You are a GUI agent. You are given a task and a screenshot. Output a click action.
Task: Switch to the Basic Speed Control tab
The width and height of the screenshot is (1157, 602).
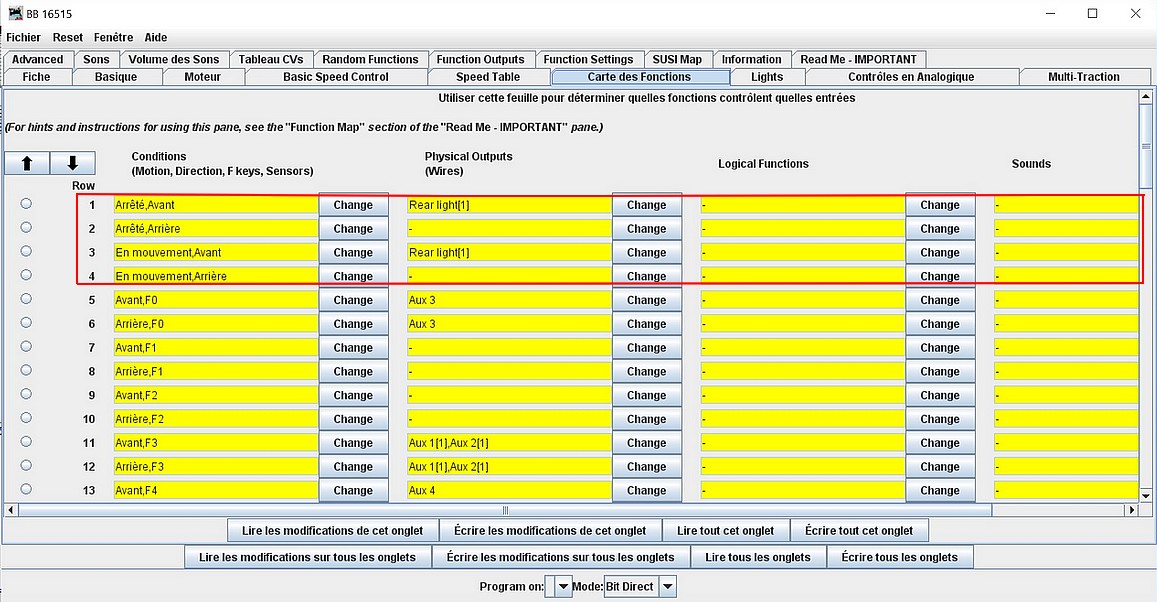pos(336,77)
